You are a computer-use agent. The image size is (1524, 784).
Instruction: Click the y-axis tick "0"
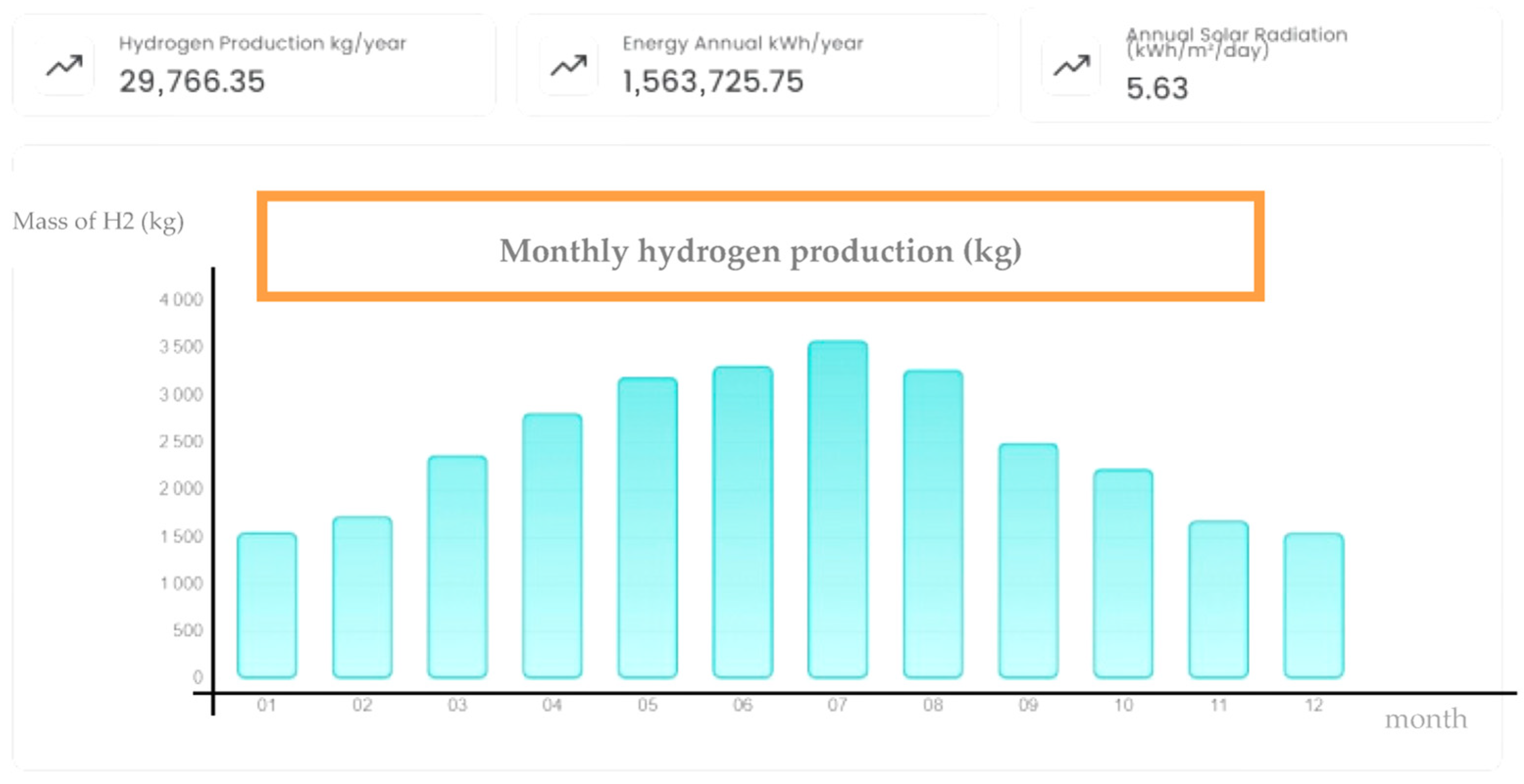(x=197, y=677)
